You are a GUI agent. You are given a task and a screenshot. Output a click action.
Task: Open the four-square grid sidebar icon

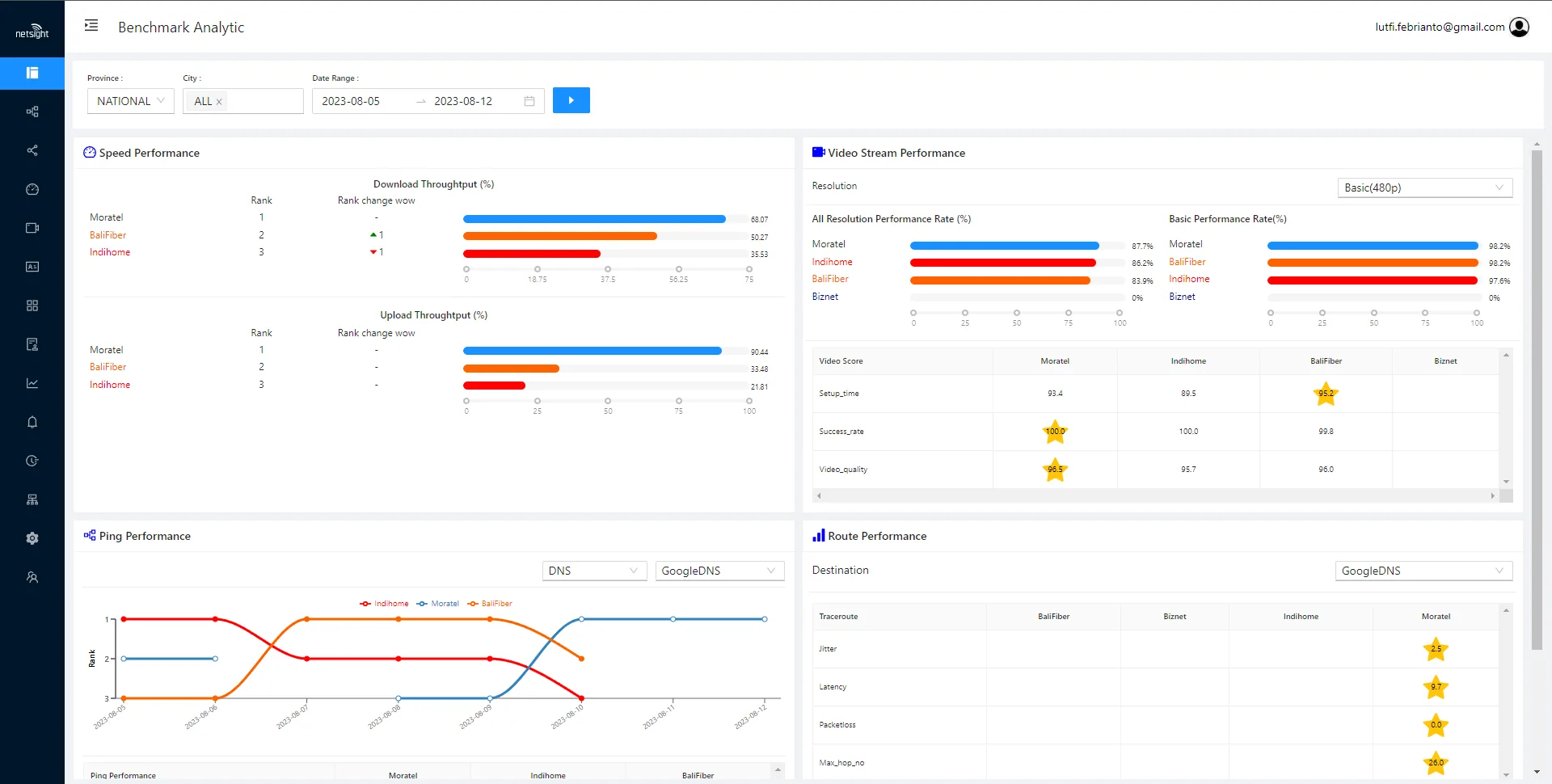pyautogui.click(x=32, y=306)
